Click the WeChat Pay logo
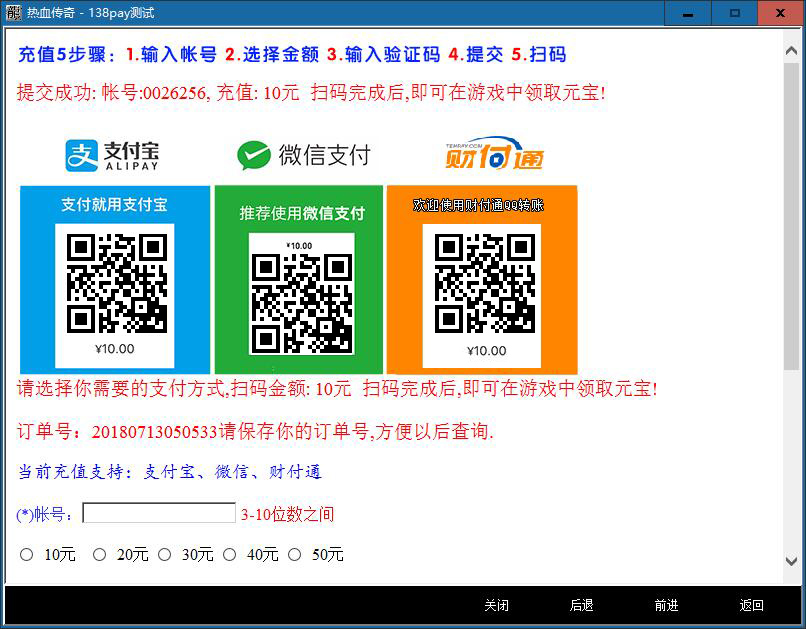This screenshot has height=629, width=806. tap(303, 155)
